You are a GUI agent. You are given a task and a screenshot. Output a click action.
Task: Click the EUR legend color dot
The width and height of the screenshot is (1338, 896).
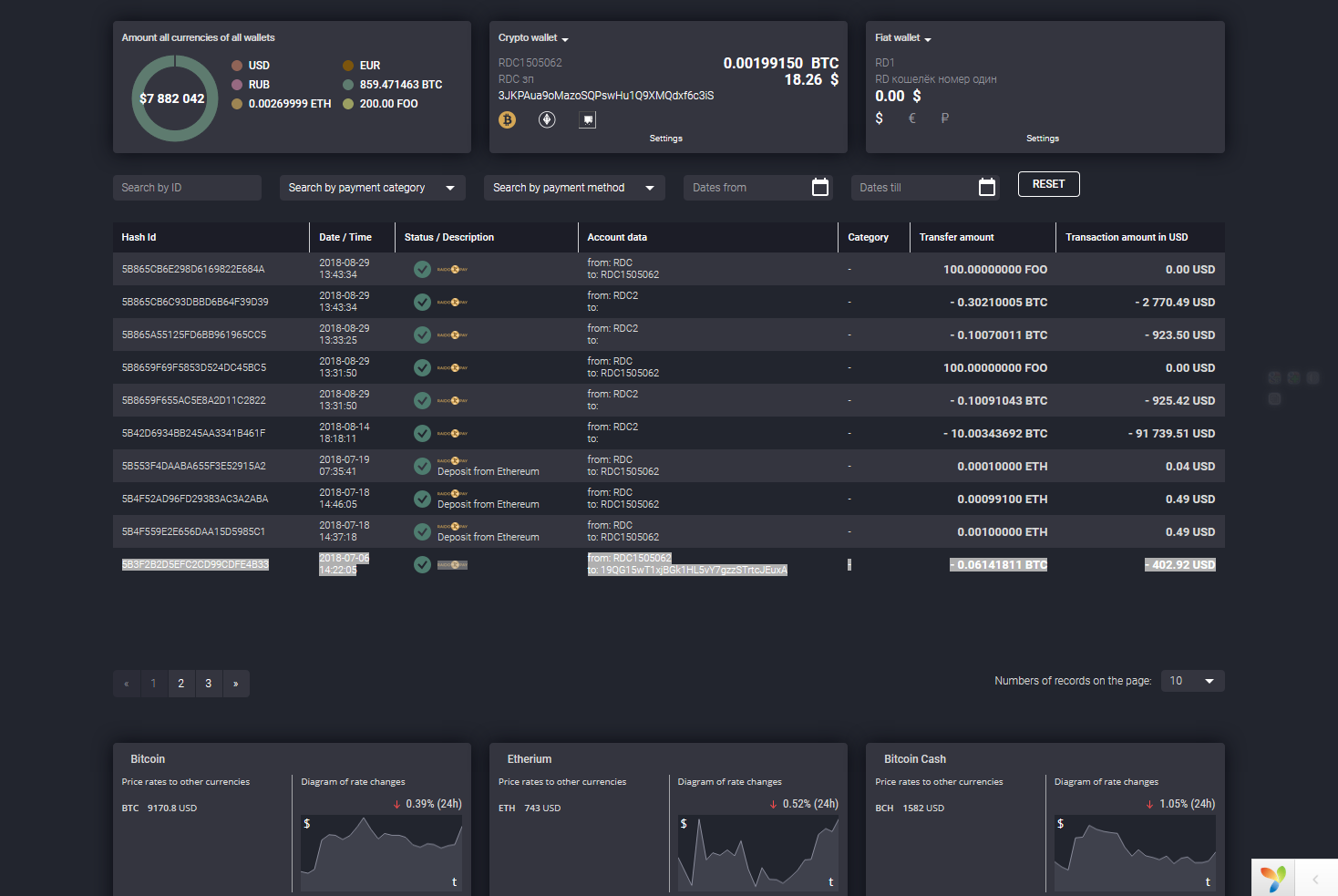click(348, 66)
